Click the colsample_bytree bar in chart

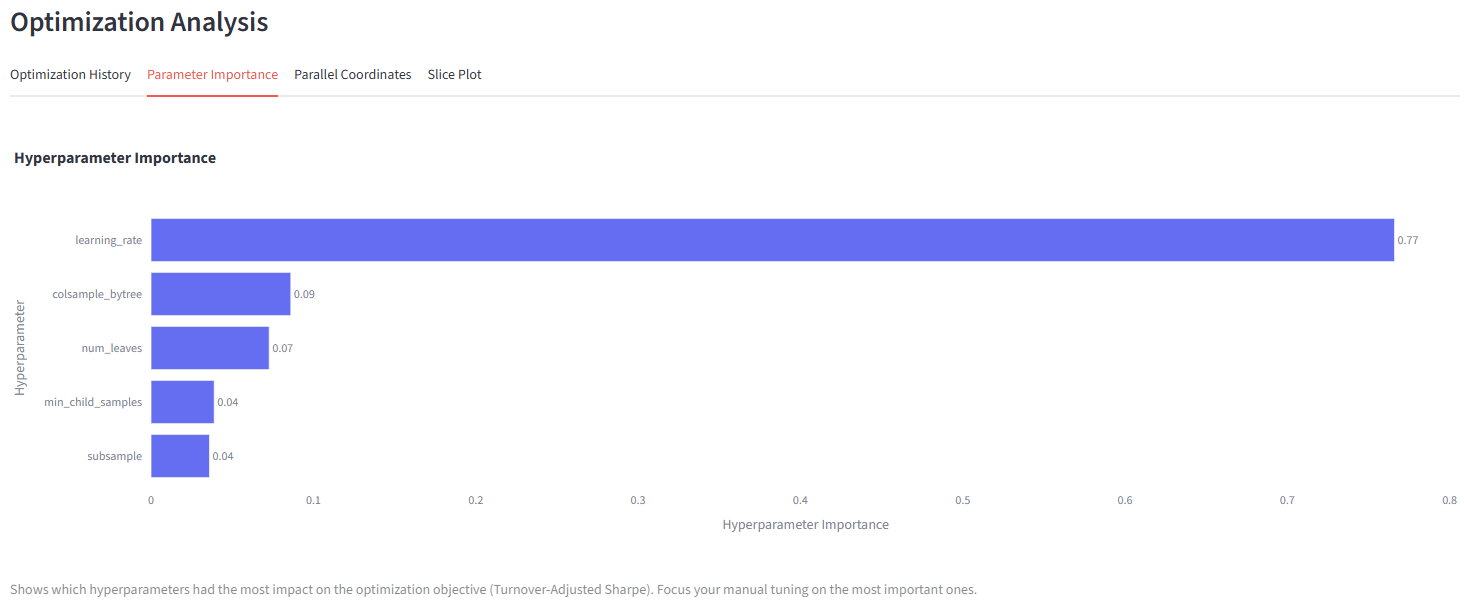220,294
